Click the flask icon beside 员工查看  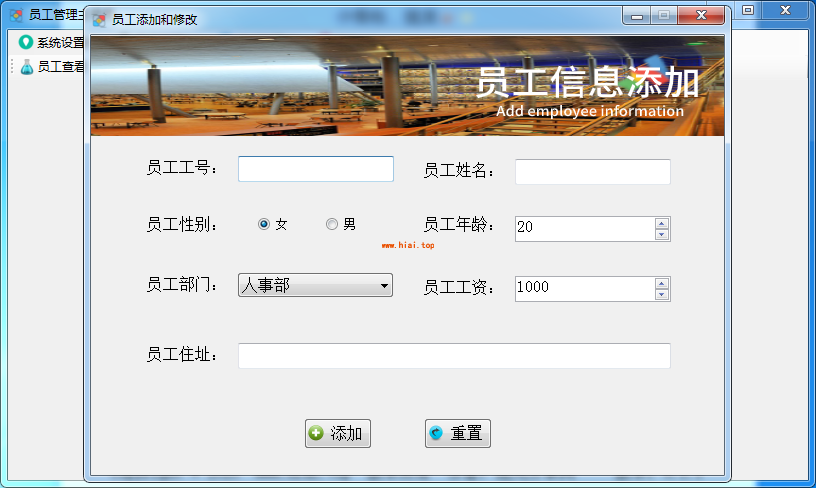27,67
